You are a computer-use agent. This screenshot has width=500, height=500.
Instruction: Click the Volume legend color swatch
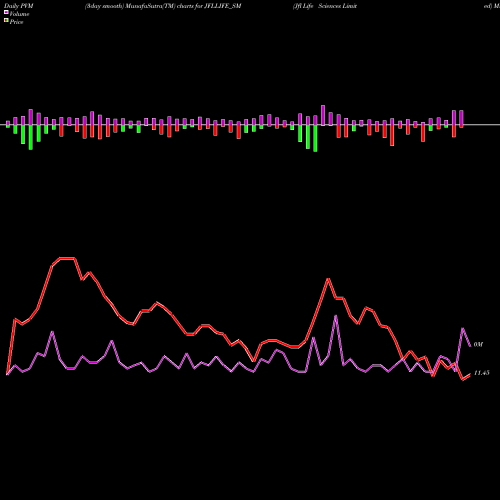tap(6, 12)
